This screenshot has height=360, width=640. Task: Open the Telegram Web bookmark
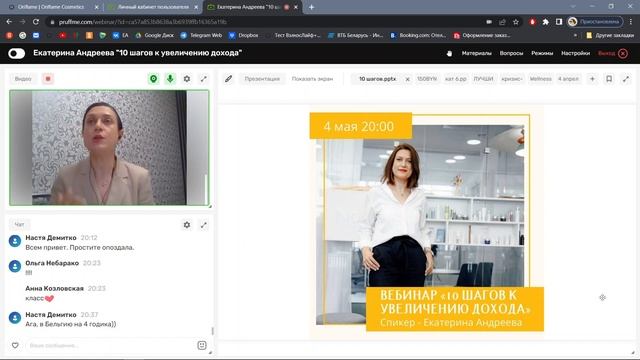(x=201, y=36)
